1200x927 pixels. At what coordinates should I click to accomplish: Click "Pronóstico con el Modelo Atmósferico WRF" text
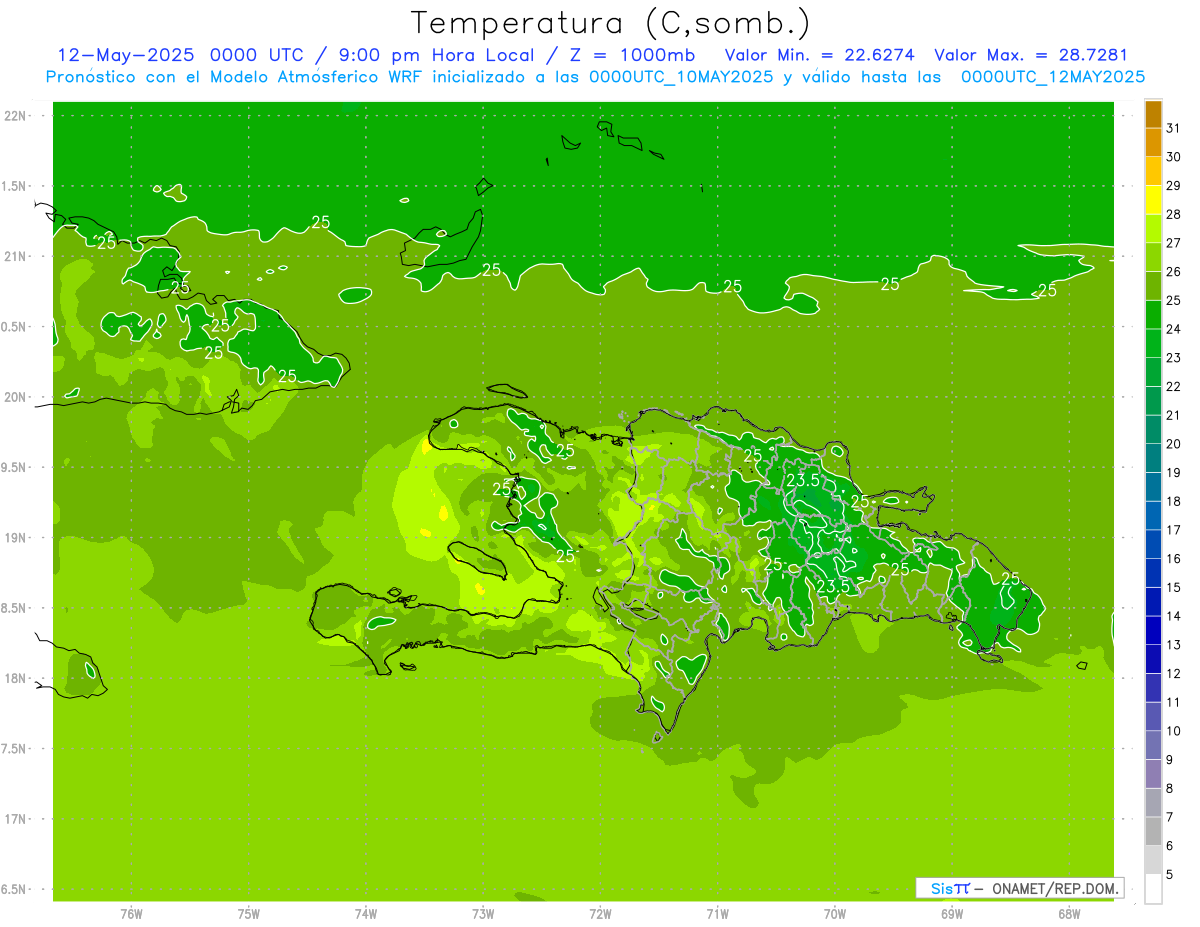click(235, 77)
